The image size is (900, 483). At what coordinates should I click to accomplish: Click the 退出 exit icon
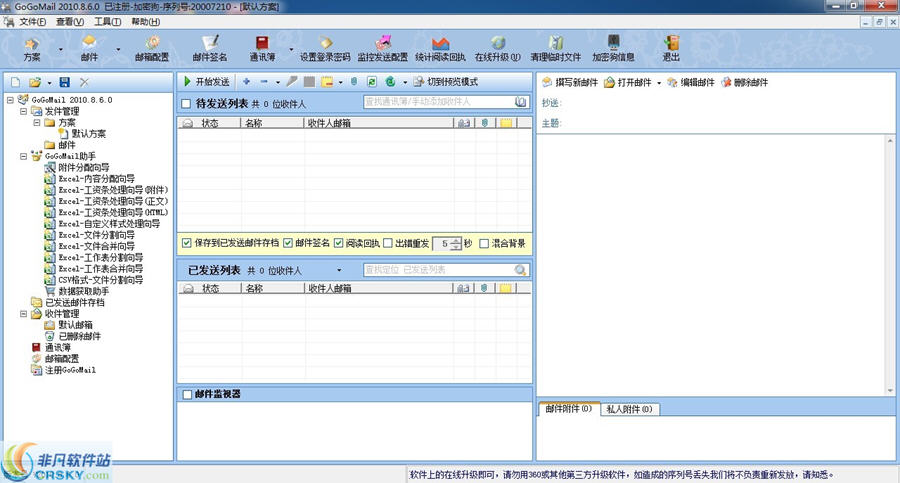pos(671,49)
